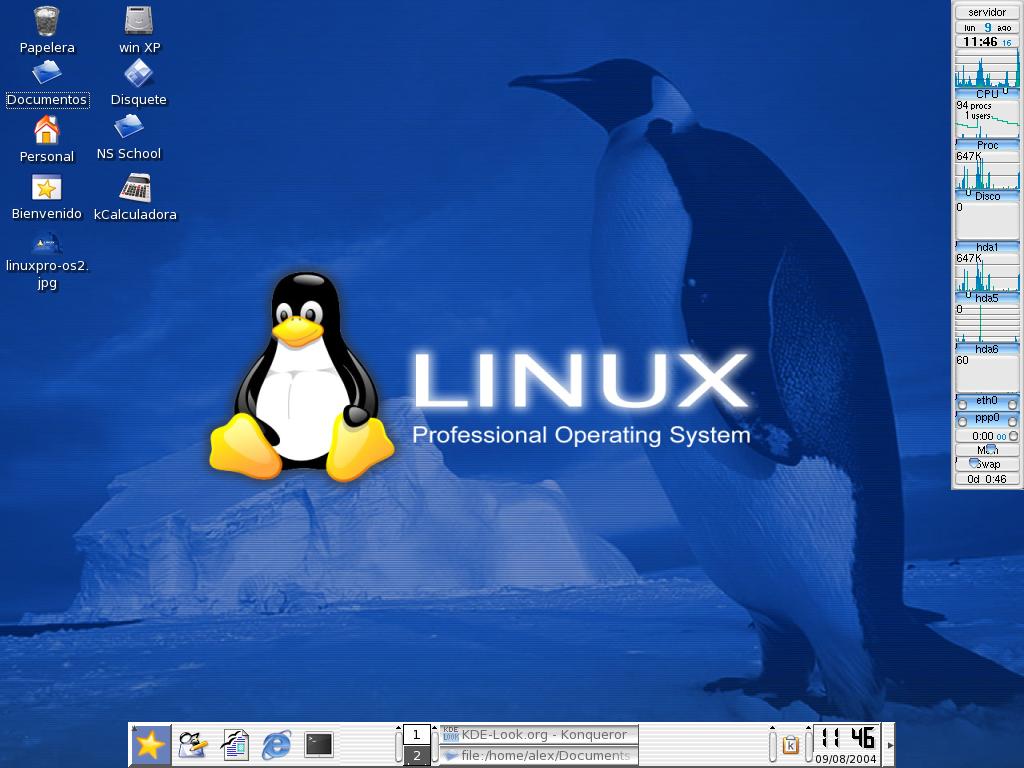Open the Disquete floppy icon
The width and height of the screenshot is (1024, 768).
pos(138,73)
